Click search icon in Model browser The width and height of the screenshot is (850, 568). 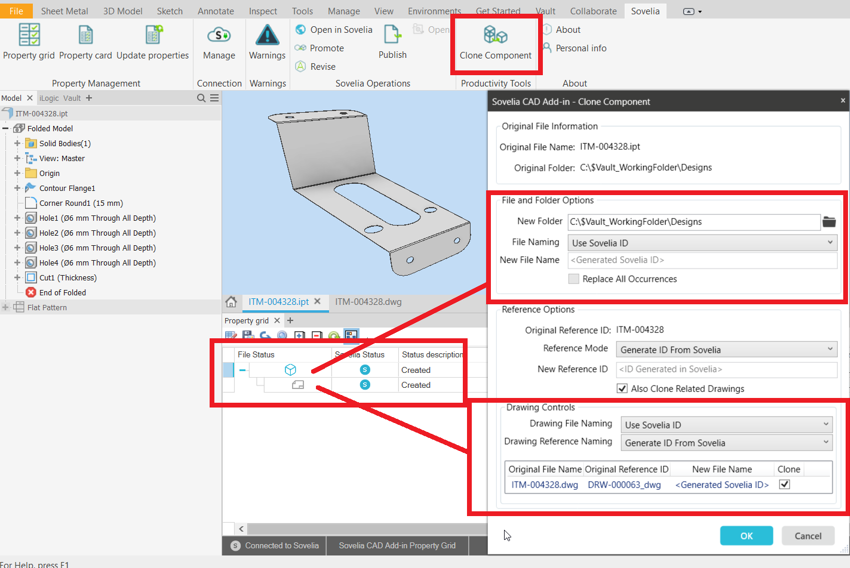pyautogui.click(x=201, y=98)
